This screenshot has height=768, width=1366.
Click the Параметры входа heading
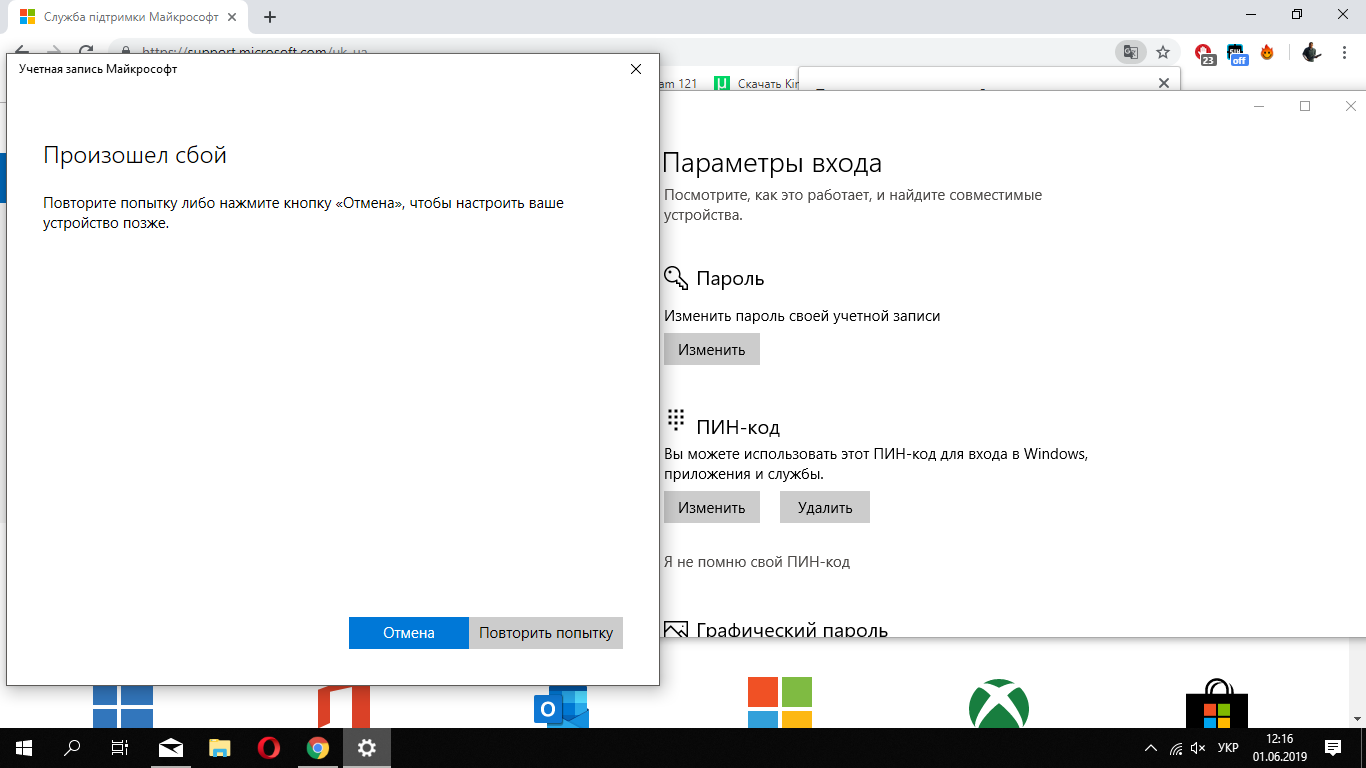tap(772, 164)
